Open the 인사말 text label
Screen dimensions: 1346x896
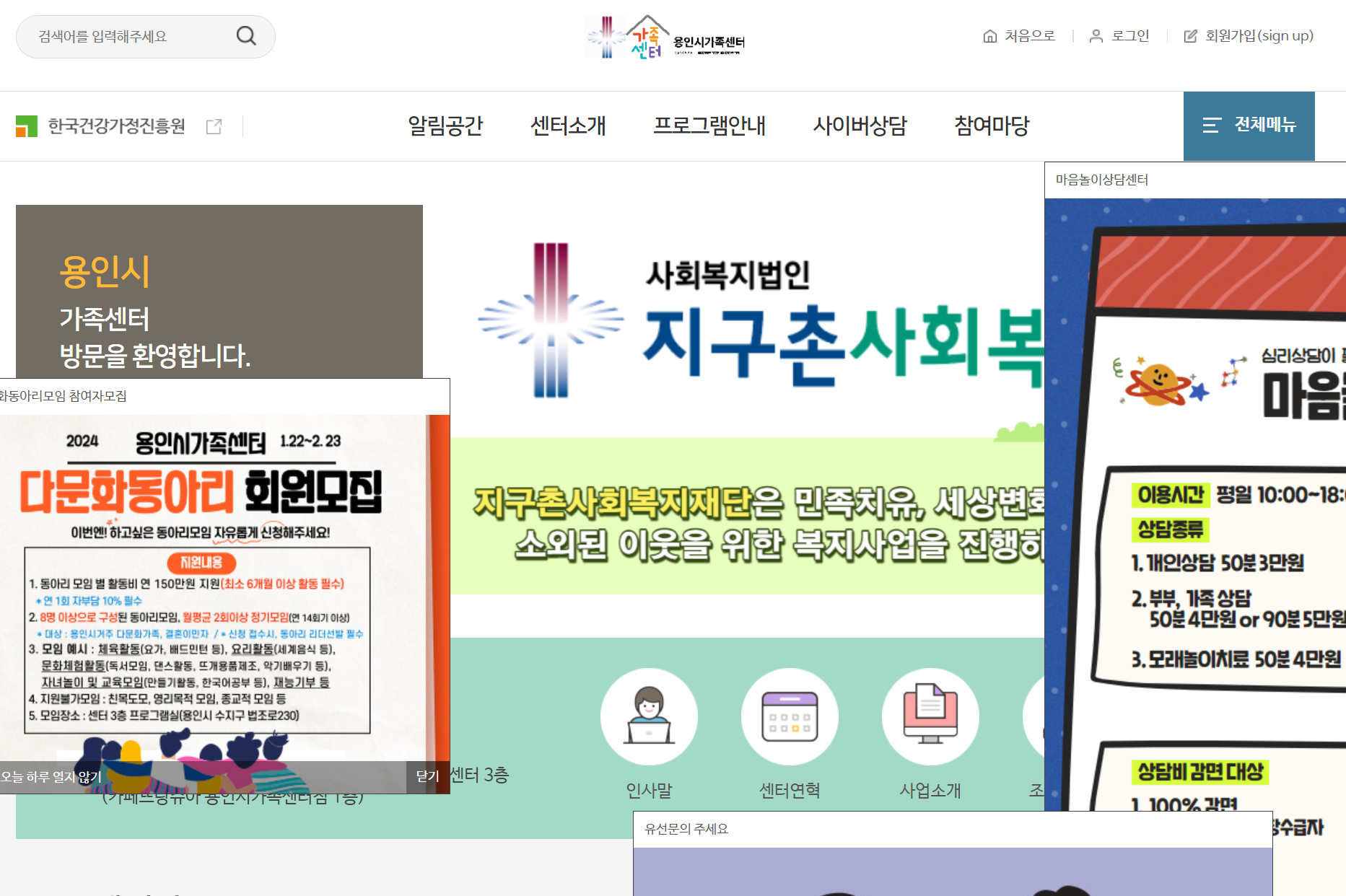(x=649, y=791)
